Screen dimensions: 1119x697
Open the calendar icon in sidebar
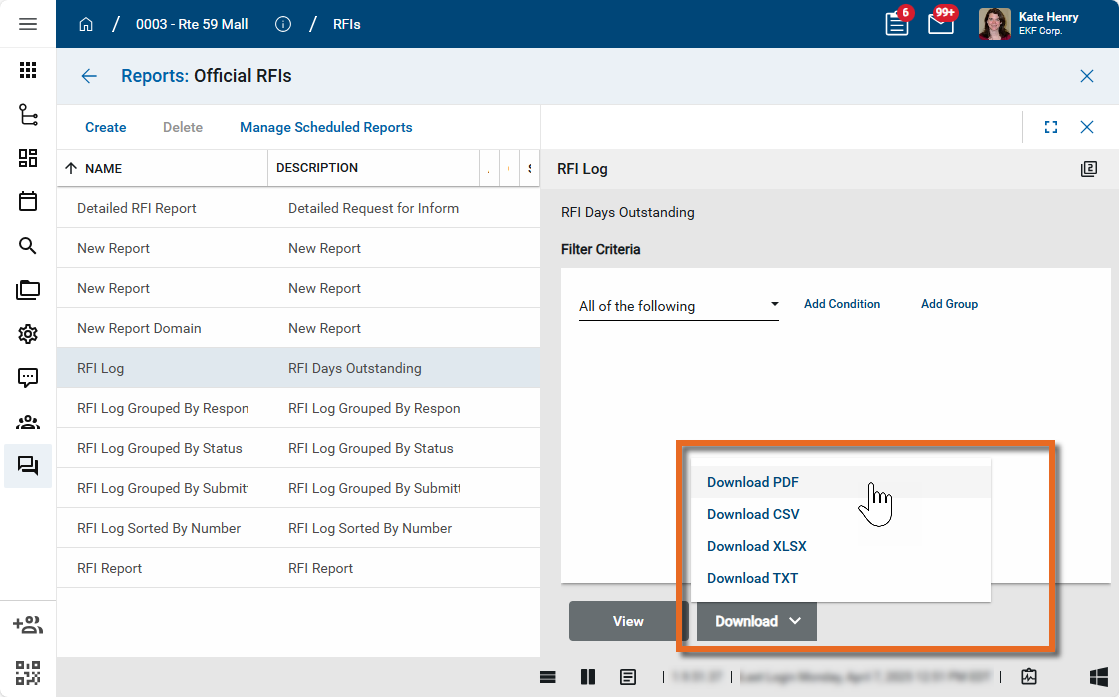(28, 201)
